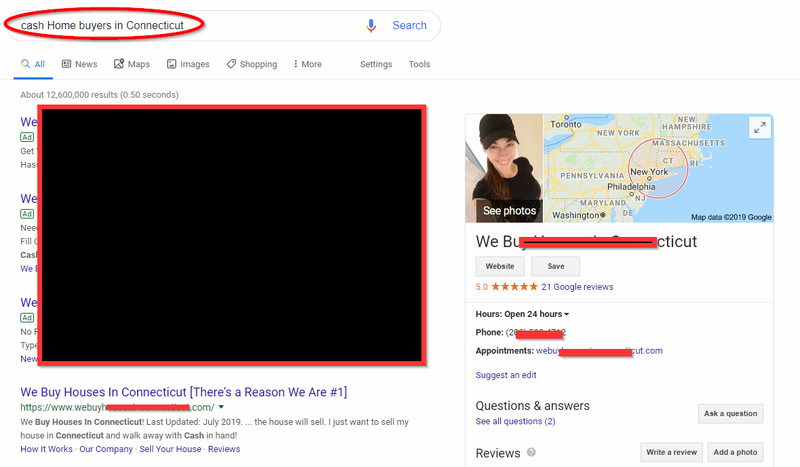Click the Website button in the business panel
The height and width of the screenshot is (467, 800).
(500, 266)
